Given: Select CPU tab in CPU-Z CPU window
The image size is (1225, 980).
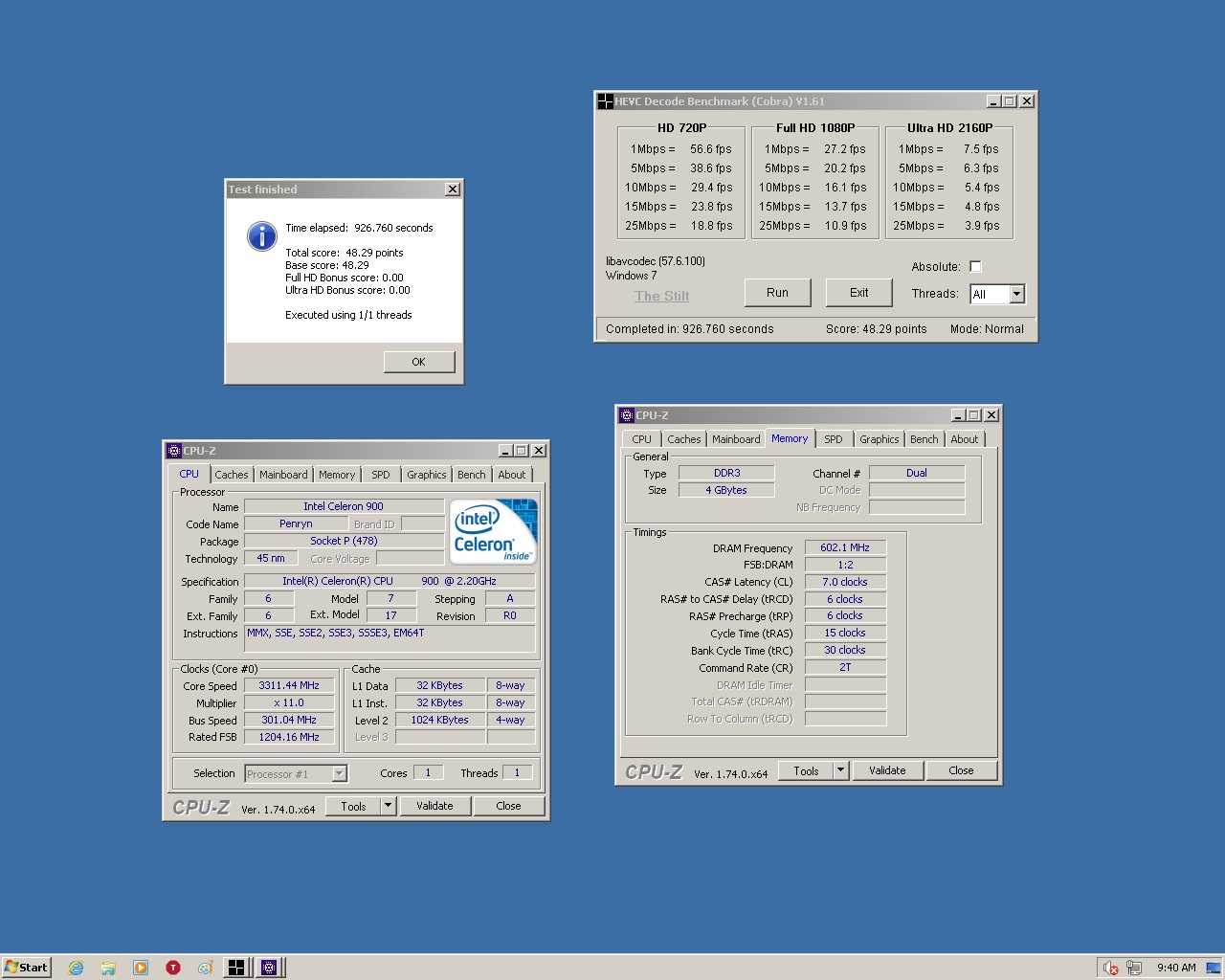Looking at the screenshot, I should 189,474.
